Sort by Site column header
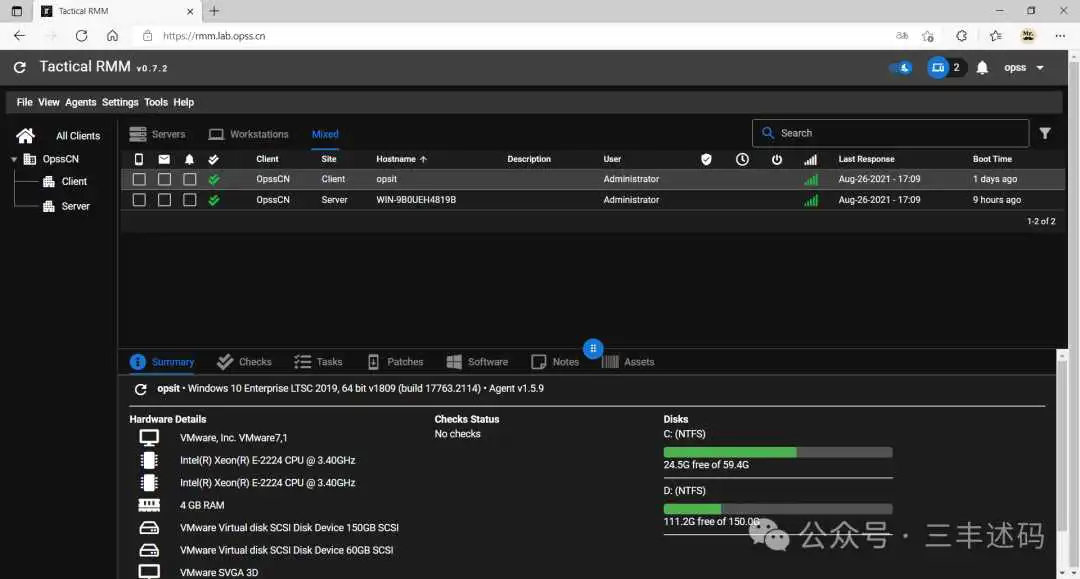This screenshot has height=579, width=1080. pyautogui.click(x=329, y=159)
